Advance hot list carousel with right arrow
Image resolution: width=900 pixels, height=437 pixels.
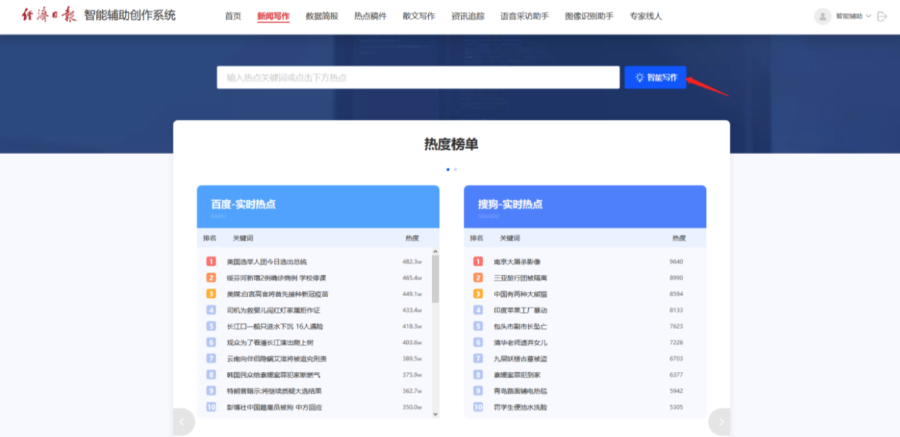click(719, 422)
